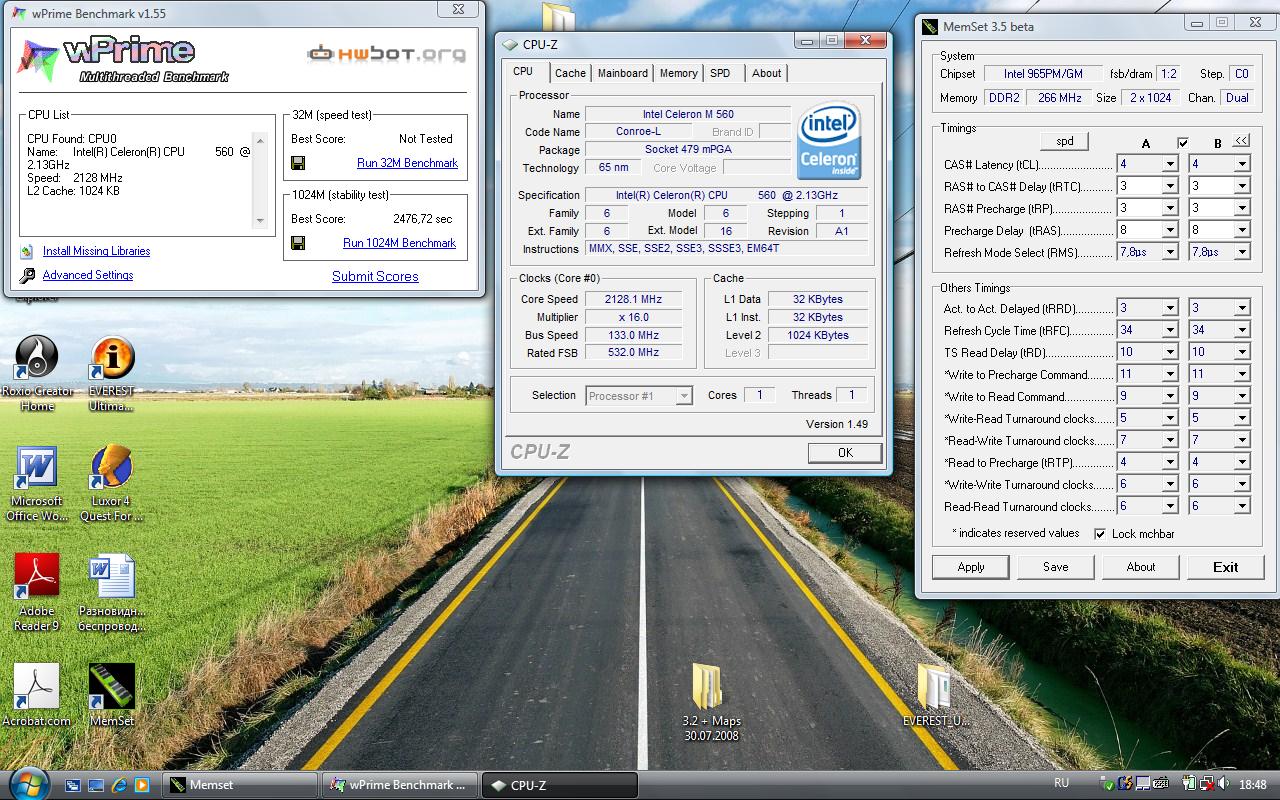
Task: Click the save icon beside 32M benchmark
Action: pyautogui.click(x=298, y=163)
